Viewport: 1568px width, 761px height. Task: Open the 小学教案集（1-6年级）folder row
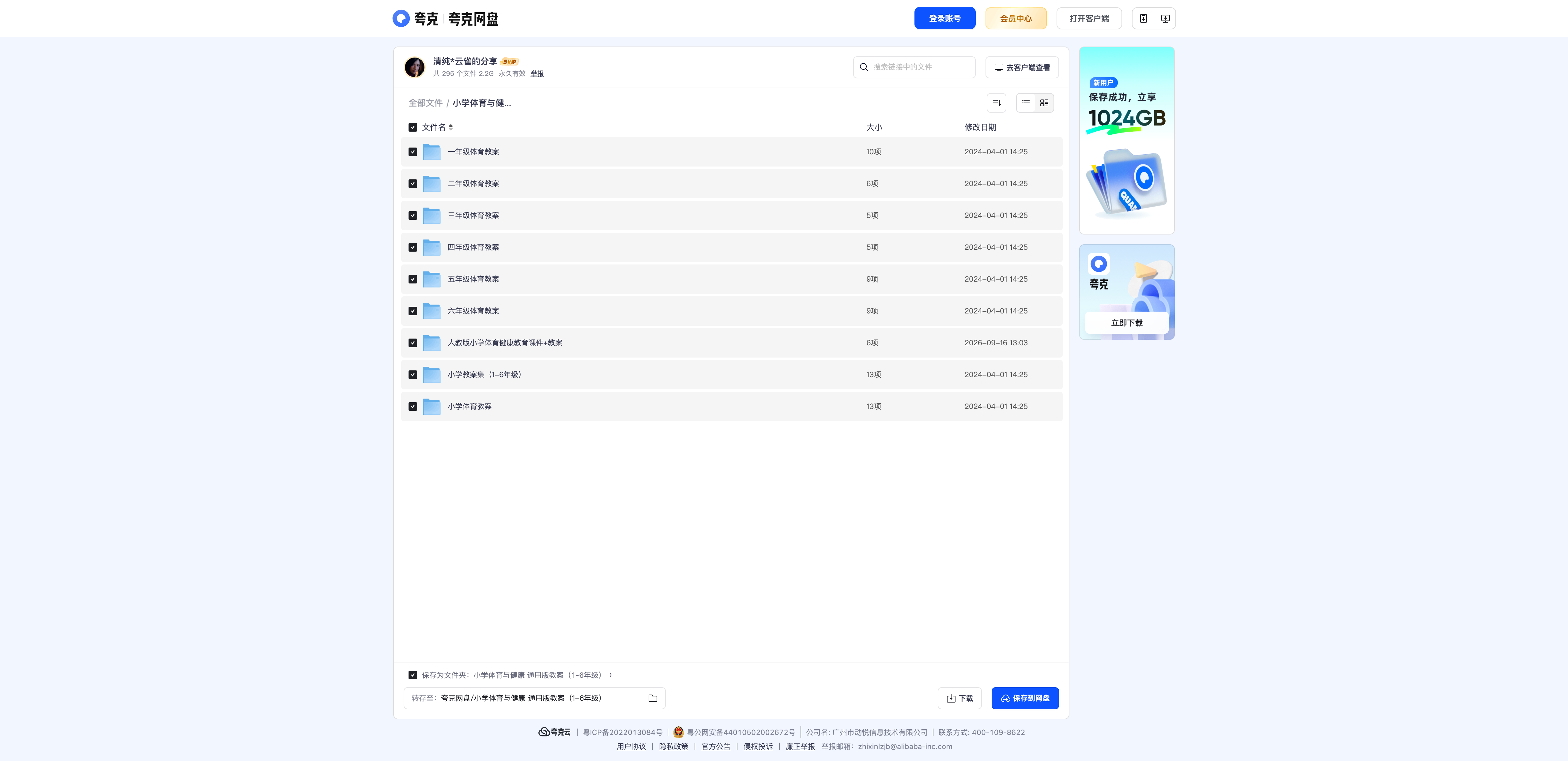coord(732,375)
